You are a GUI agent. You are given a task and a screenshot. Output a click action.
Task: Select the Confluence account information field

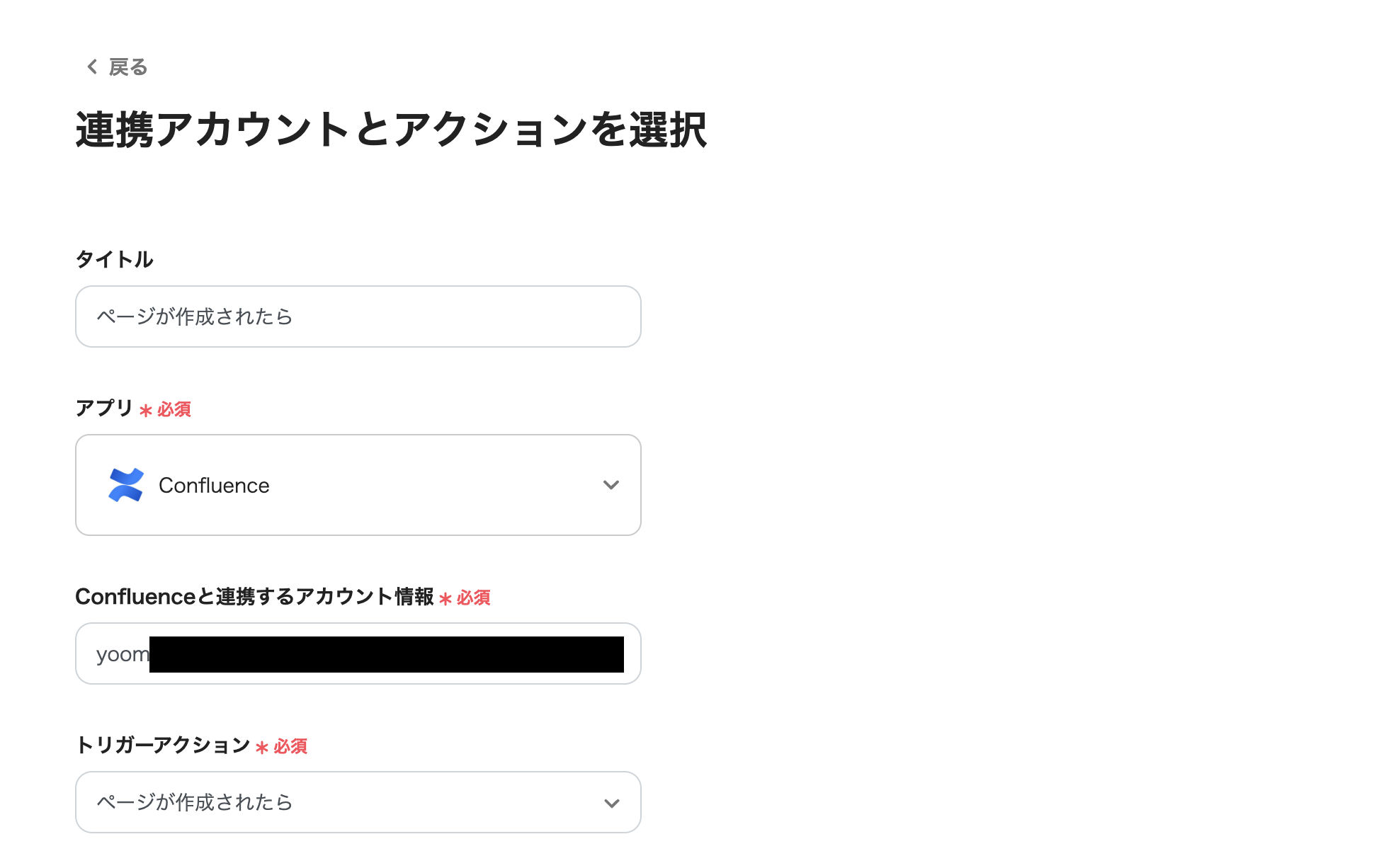[x=358, y=653]
